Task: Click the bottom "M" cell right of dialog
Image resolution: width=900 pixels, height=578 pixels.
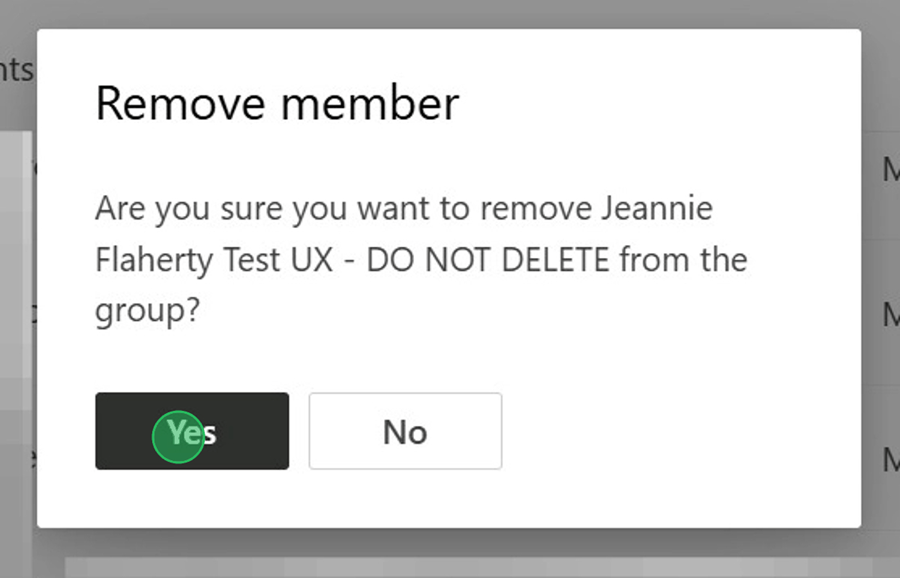Action: 889,460
